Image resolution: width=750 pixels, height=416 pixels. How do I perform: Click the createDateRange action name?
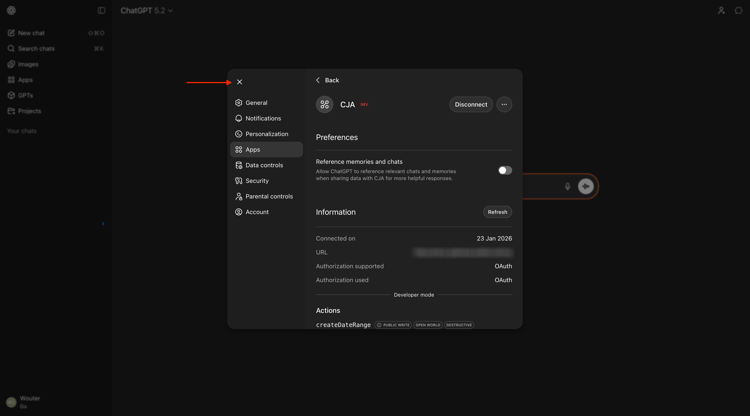(x=343, y=325)
